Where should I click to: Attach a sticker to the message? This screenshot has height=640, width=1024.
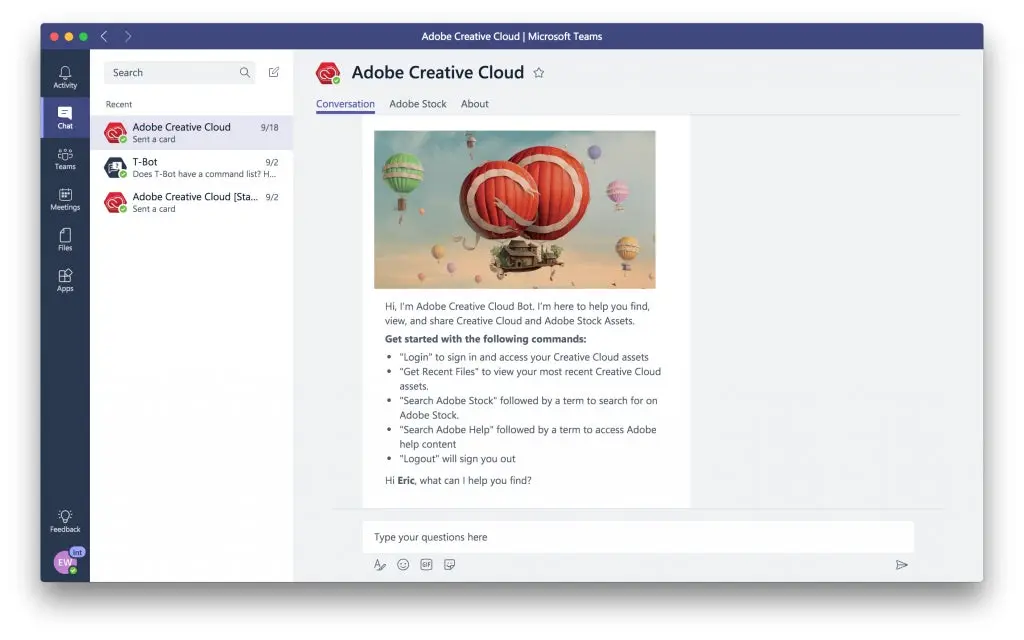coord(450,564)
